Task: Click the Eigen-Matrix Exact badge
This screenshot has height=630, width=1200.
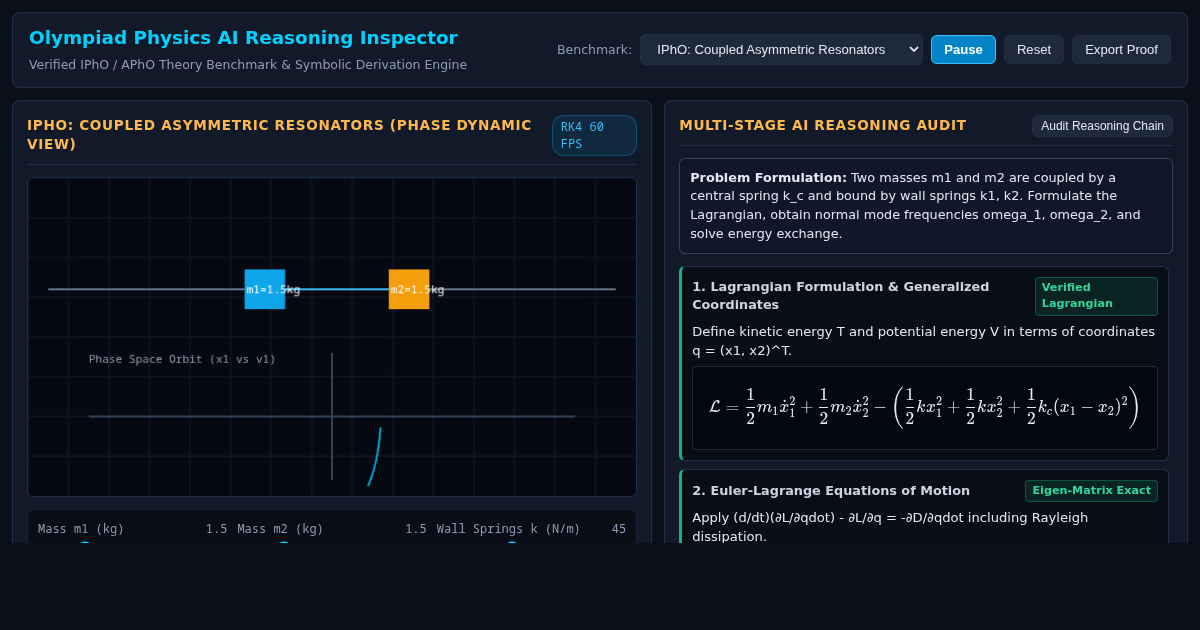Action: pos(1091,491)
